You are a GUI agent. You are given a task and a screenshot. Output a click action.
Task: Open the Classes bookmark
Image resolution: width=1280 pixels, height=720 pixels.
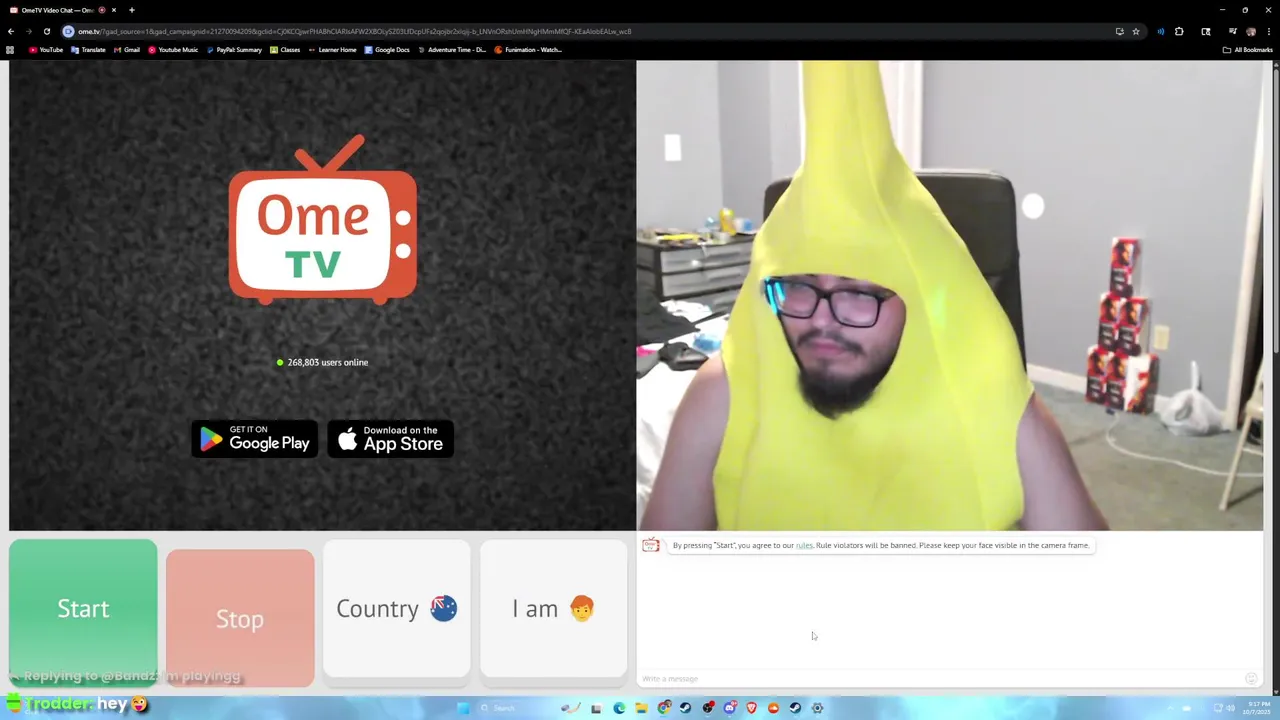point(285,49)
